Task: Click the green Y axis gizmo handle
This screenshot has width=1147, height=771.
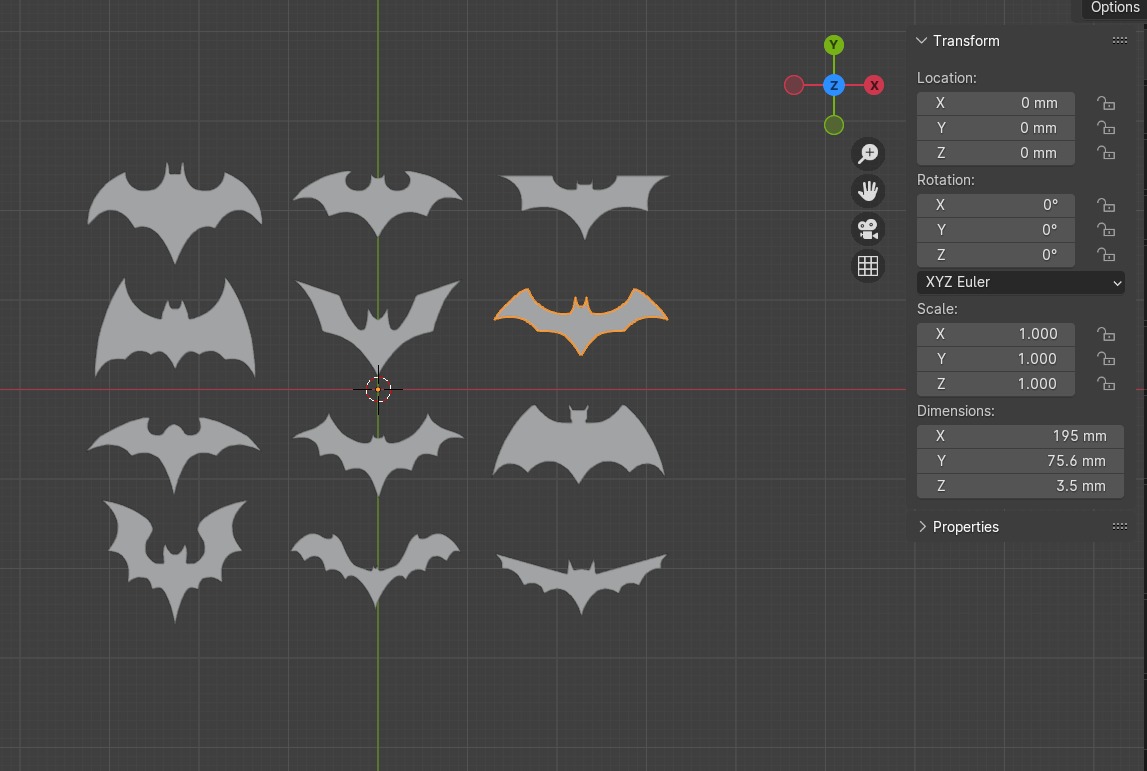Action: 834,45
